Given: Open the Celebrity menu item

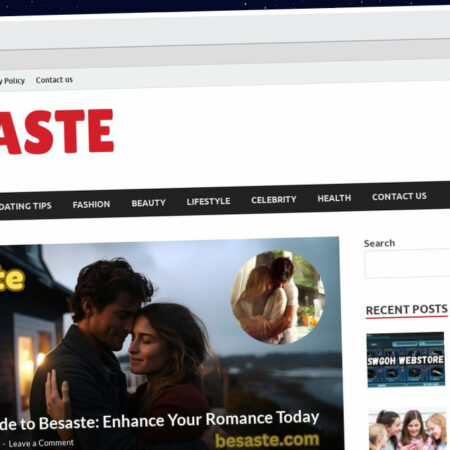Looking at the screenshot, I should click(x=274, y=200).
